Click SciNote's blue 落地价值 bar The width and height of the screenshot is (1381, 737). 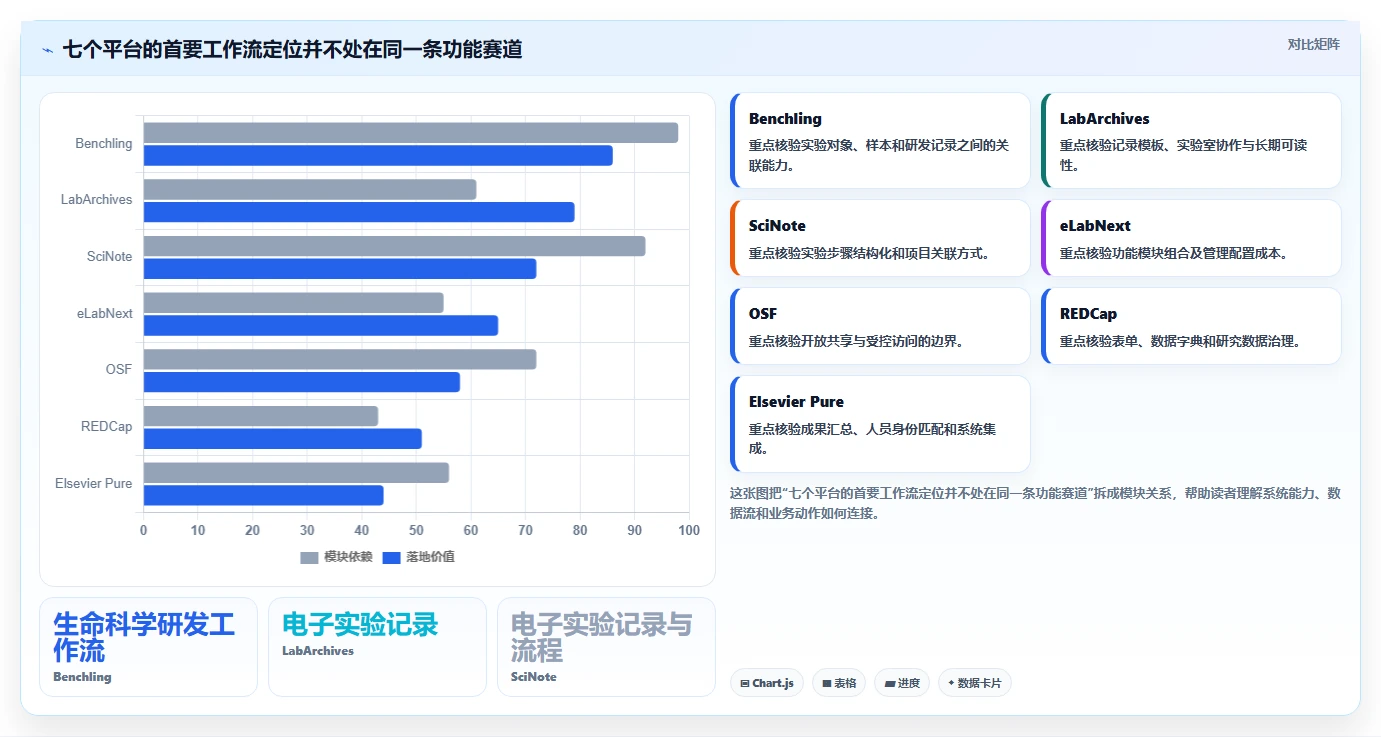(x=340, y=269)
